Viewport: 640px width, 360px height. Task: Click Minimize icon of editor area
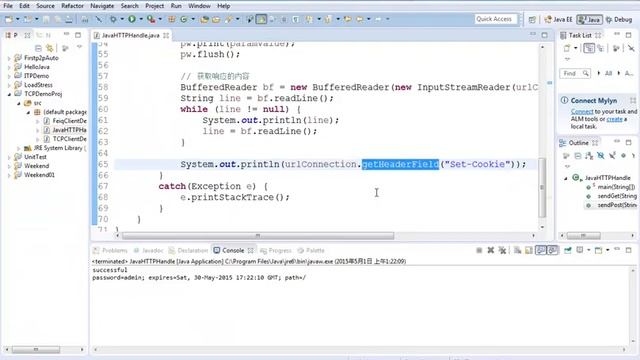pyautogui.click(x=533, y=35)
